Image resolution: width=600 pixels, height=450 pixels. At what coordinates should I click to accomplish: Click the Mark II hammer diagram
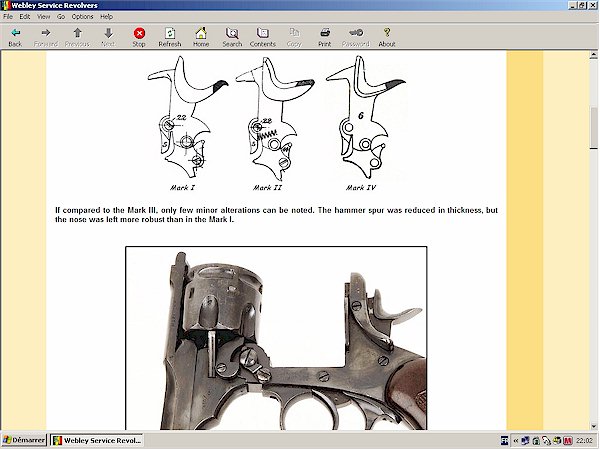pos(274,118)
